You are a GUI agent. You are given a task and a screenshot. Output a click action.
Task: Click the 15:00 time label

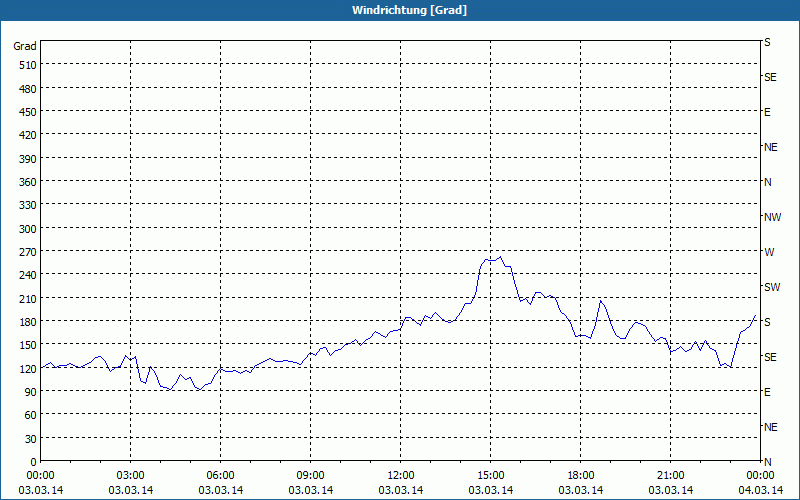click(x=491, y=476)
